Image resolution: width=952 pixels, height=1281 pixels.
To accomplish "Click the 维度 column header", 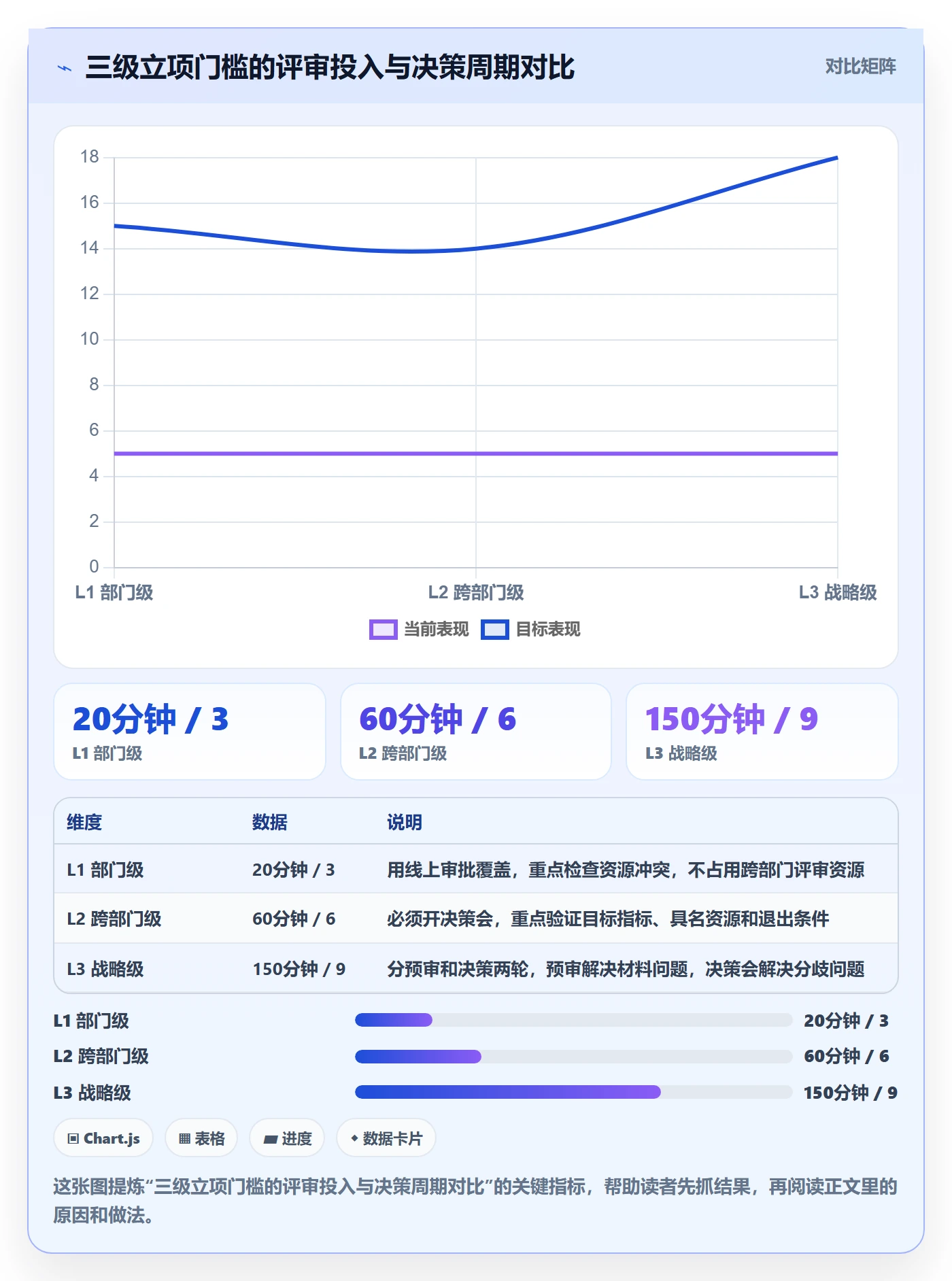I will click(x=84, y=822).
